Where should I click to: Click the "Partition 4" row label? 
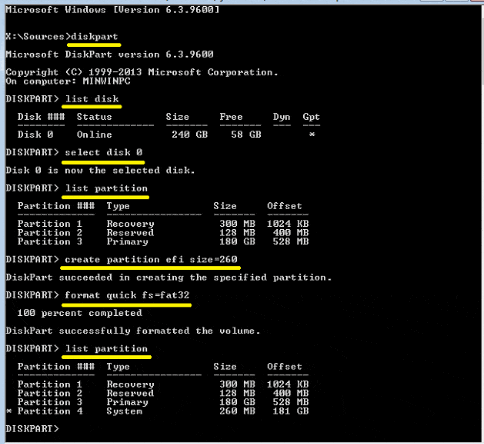50,411
